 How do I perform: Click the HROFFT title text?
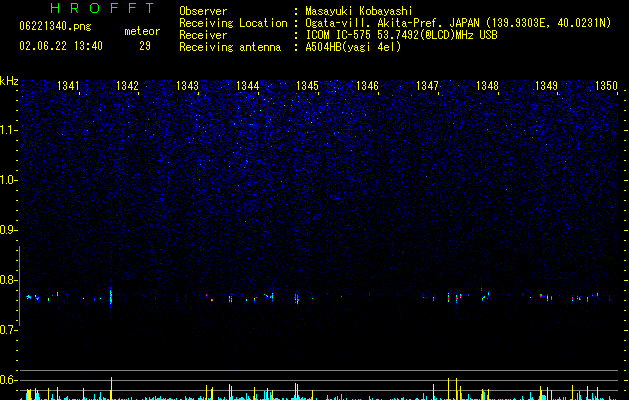pyautogui.click(x=102, y=8)
